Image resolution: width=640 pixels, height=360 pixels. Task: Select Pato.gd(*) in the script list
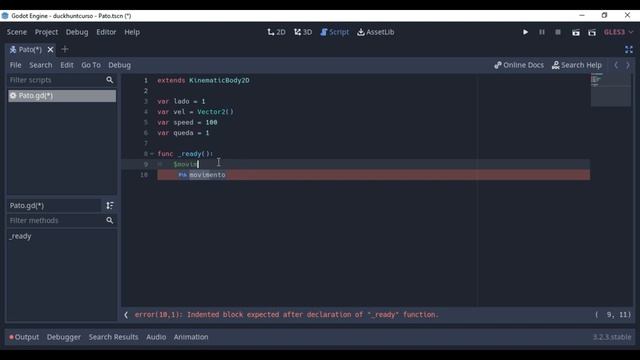coord(62,96)
